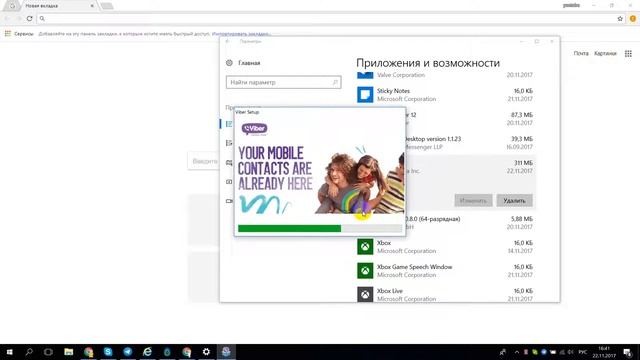Click the Viber logo in setup window
640x360 pixels.
coord(254,129)
